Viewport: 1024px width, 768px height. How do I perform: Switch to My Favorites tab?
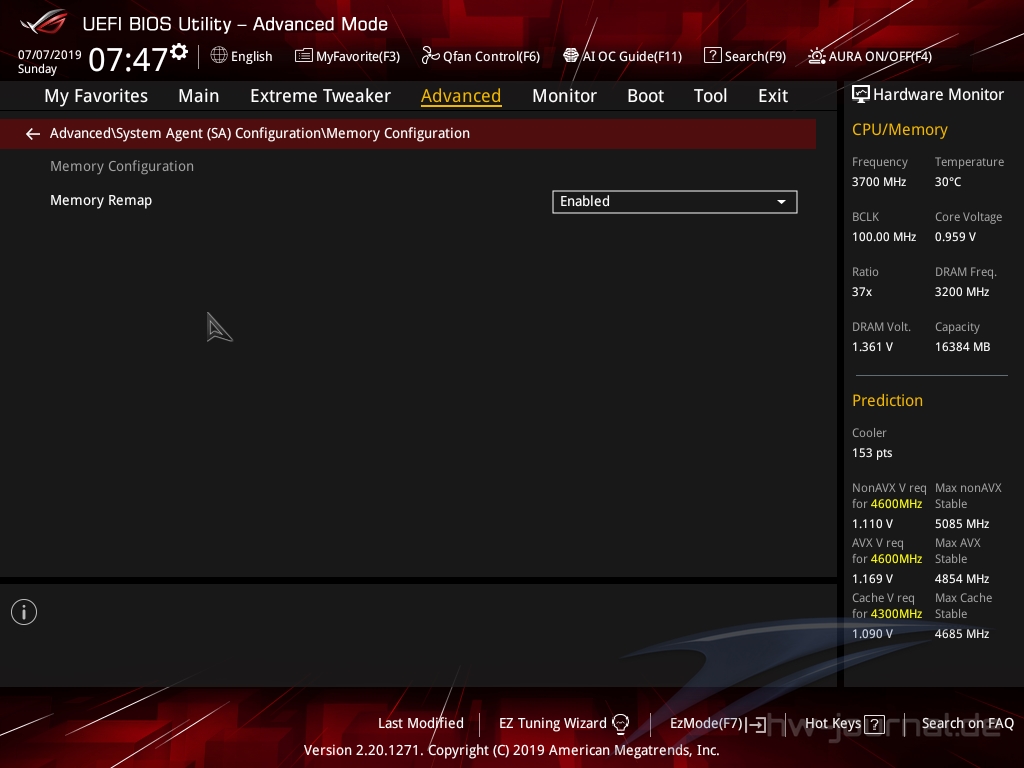(x=96, y=96)
